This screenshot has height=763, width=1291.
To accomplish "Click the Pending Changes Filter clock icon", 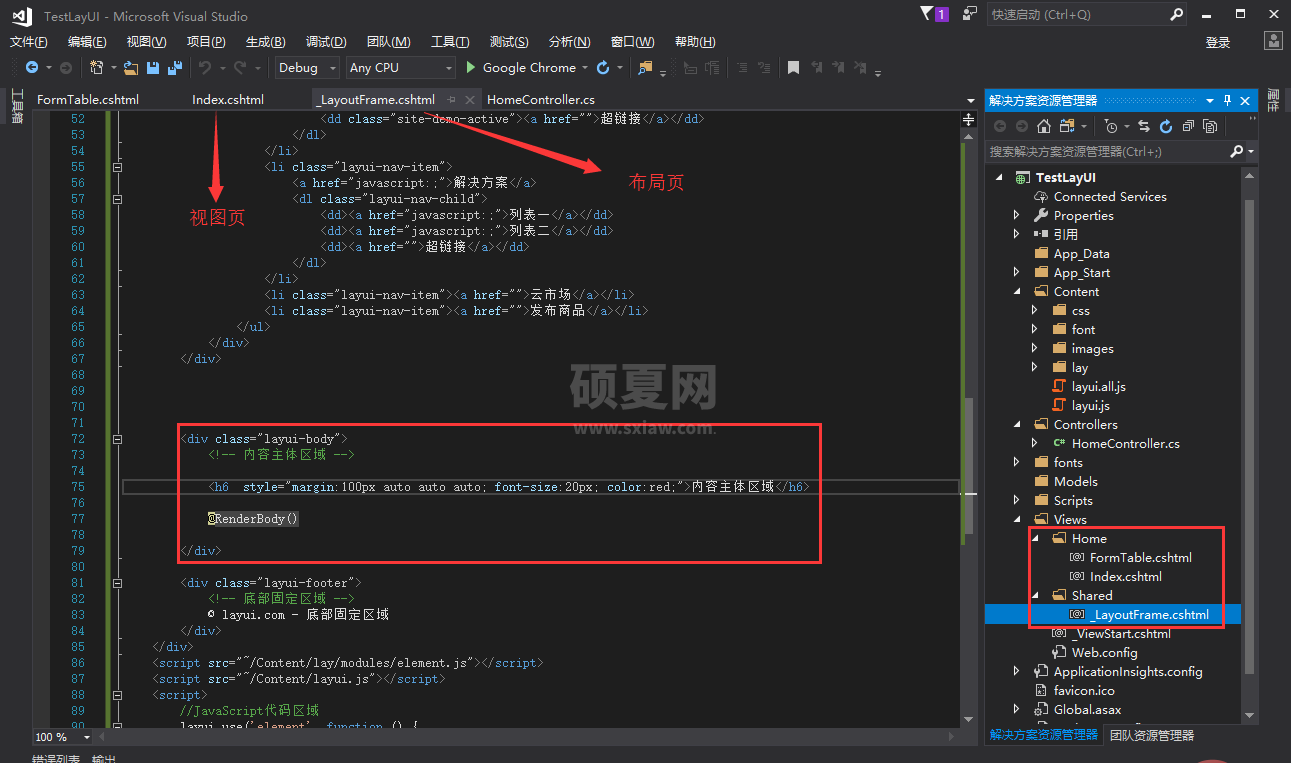I will [1110, 126].
